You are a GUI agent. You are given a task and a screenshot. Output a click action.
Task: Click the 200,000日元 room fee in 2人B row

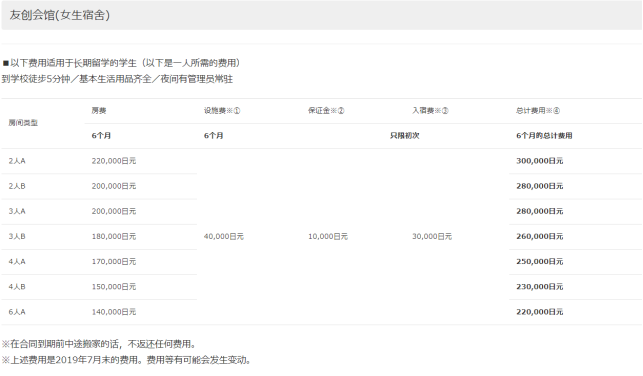[114, 186]
